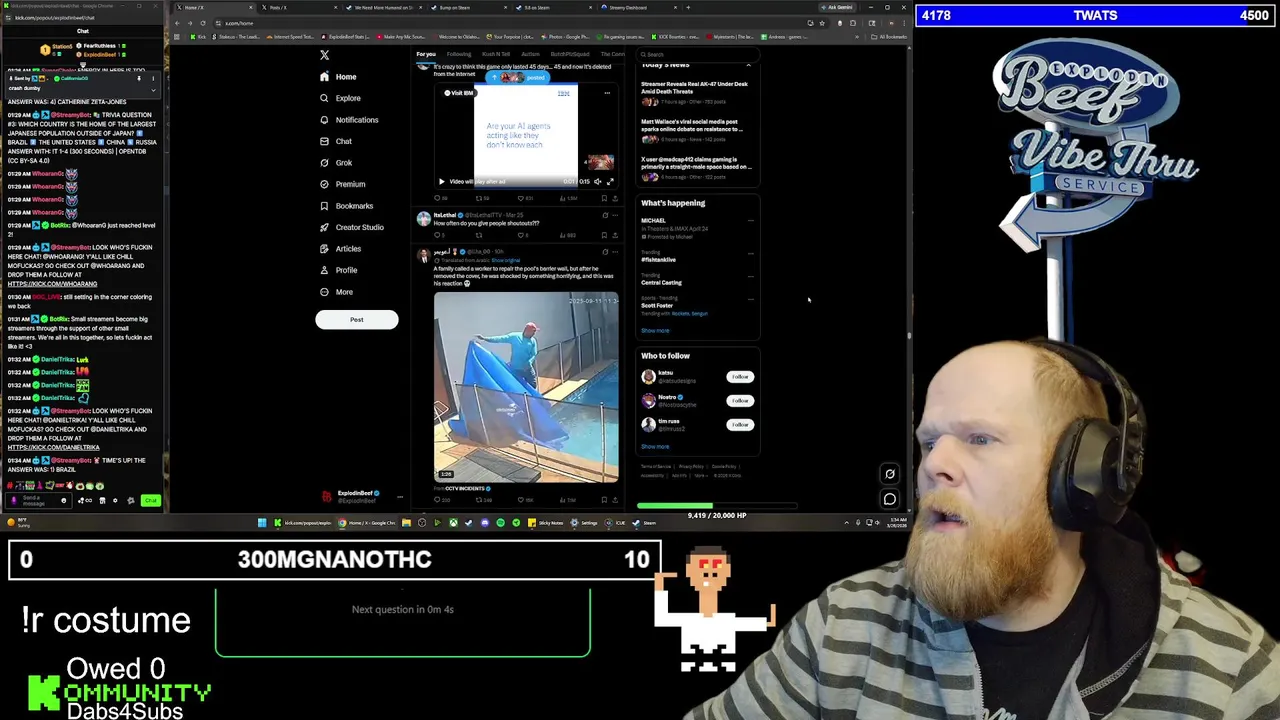Click the Visit IBM button
This screenshot has width=1280, height=720.
point(460,93)
